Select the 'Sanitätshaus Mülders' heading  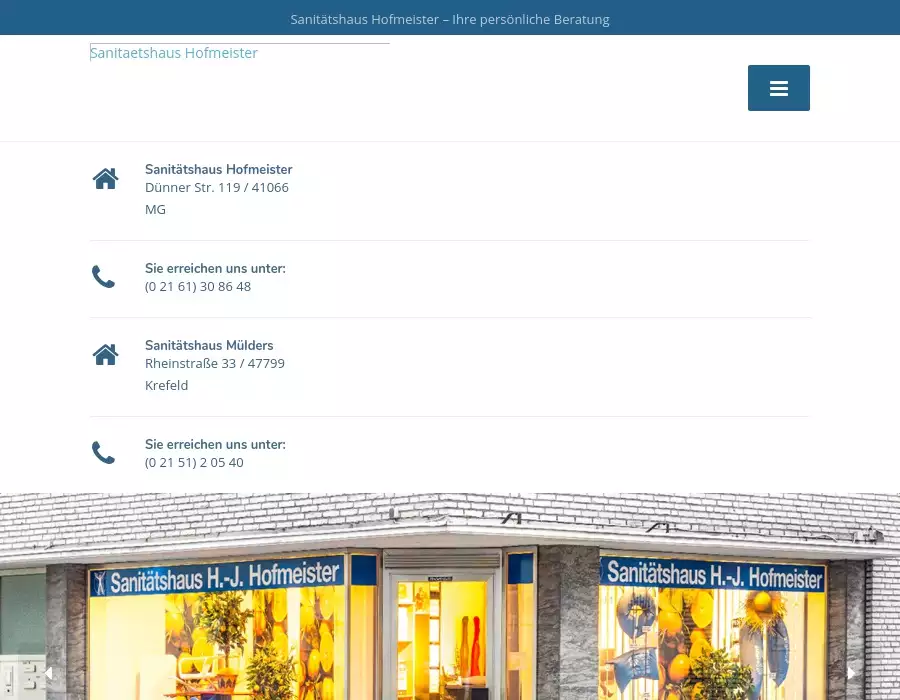(x=209, y=346)
